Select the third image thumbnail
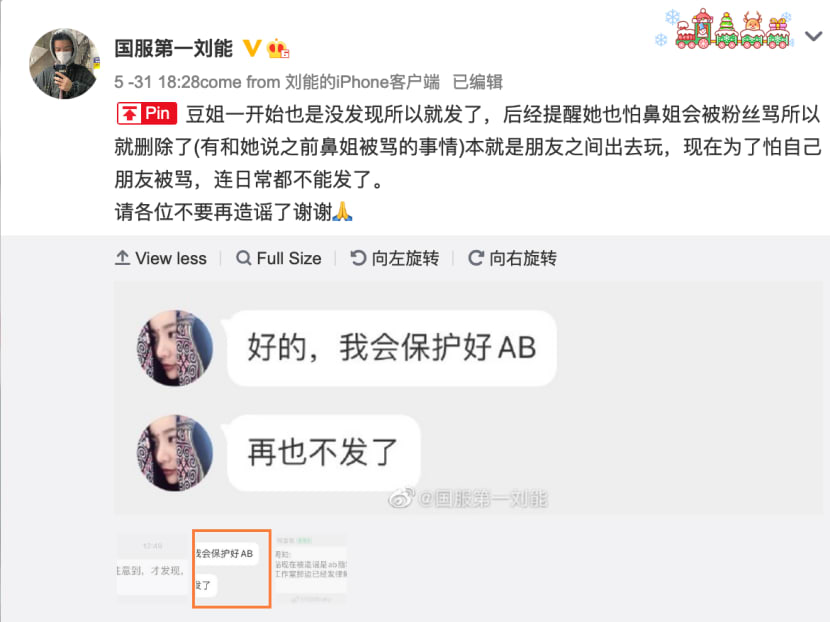This screenshot has height=622, width=830. pyautogui.click(x=311, y=569)
